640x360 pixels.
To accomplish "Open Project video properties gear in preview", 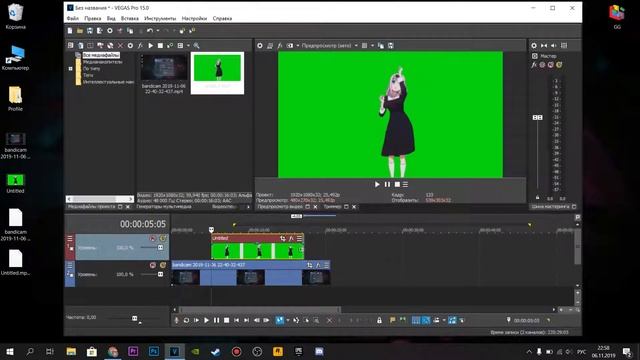I will coord(260,46).
